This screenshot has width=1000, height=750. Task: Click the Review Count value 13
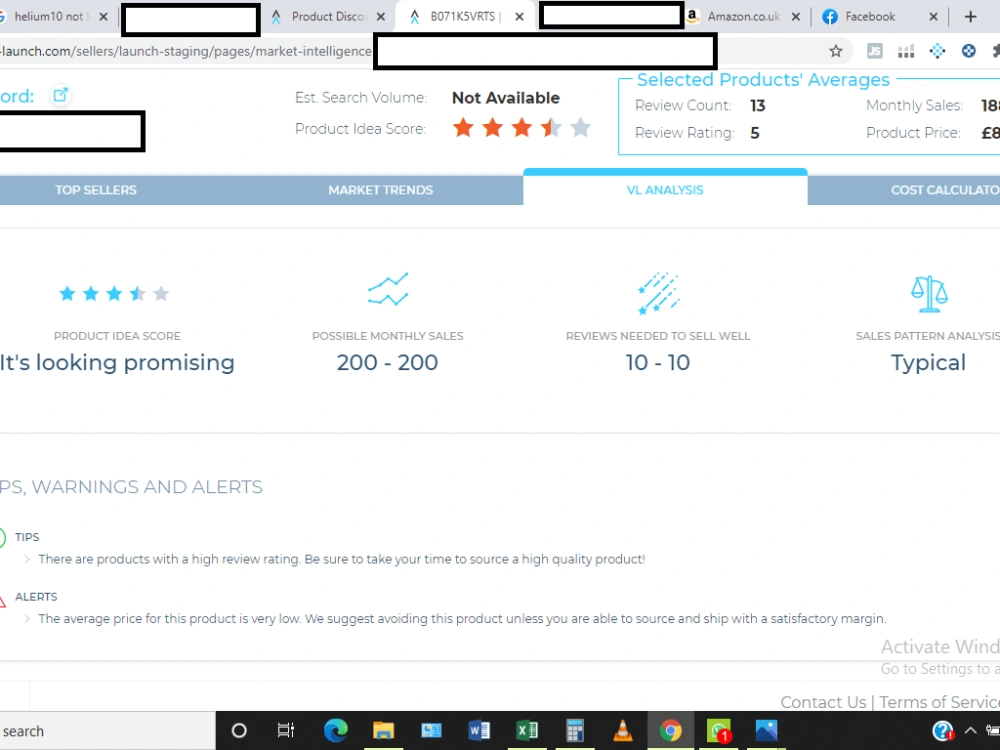coord(758,105)
